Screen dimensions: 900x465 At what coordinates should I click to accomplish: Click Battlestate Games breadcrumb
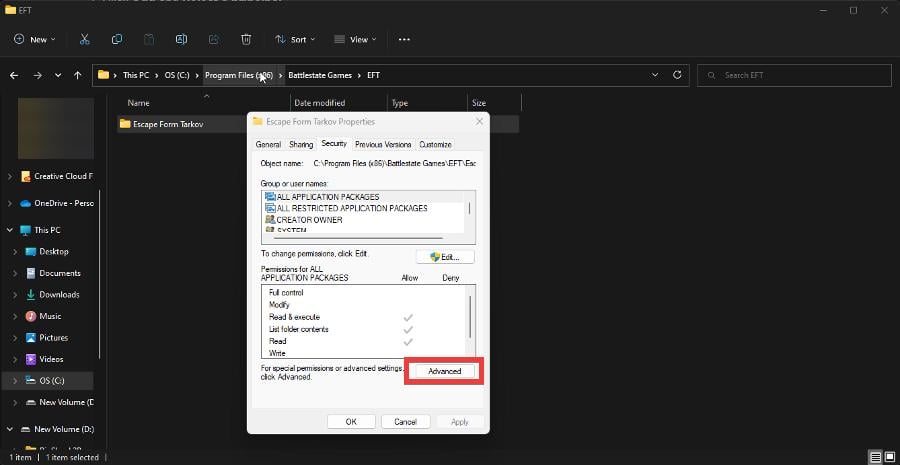(320, 75)
